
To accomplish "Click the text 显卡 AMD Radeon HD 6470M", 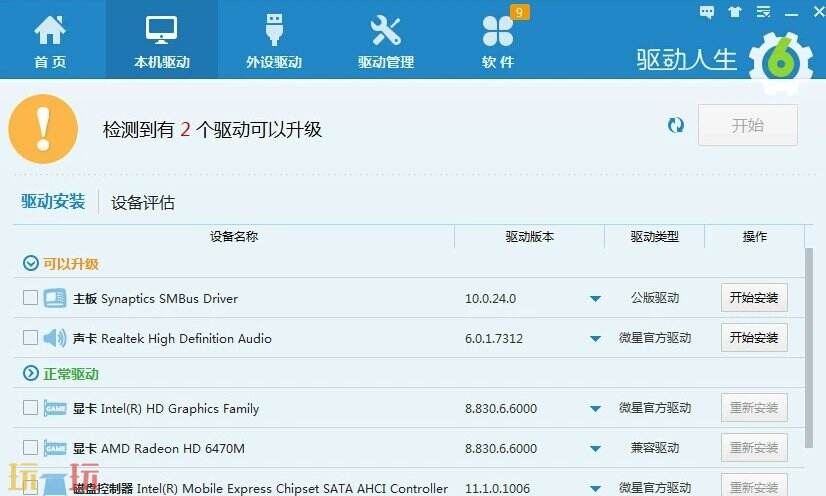I will [159, 449].
